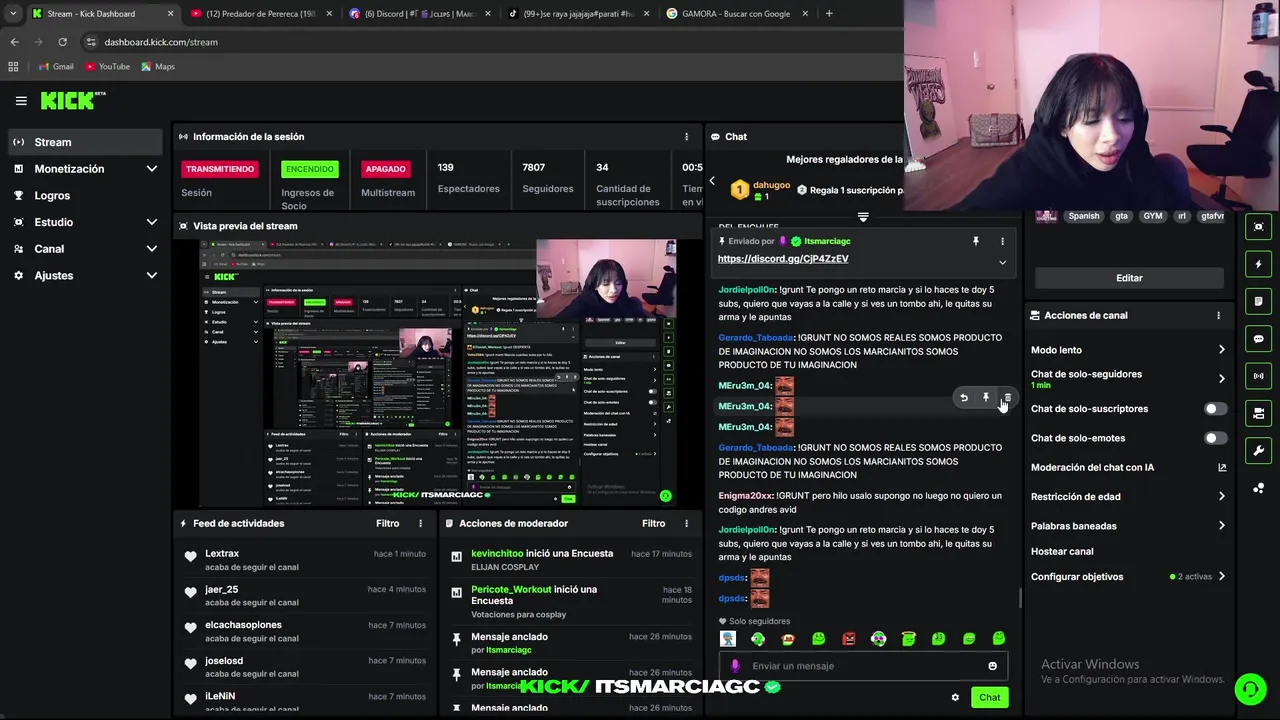Open the Chrome apps grid shortcut
1280x720 pixels.
[x=13, y=66]
